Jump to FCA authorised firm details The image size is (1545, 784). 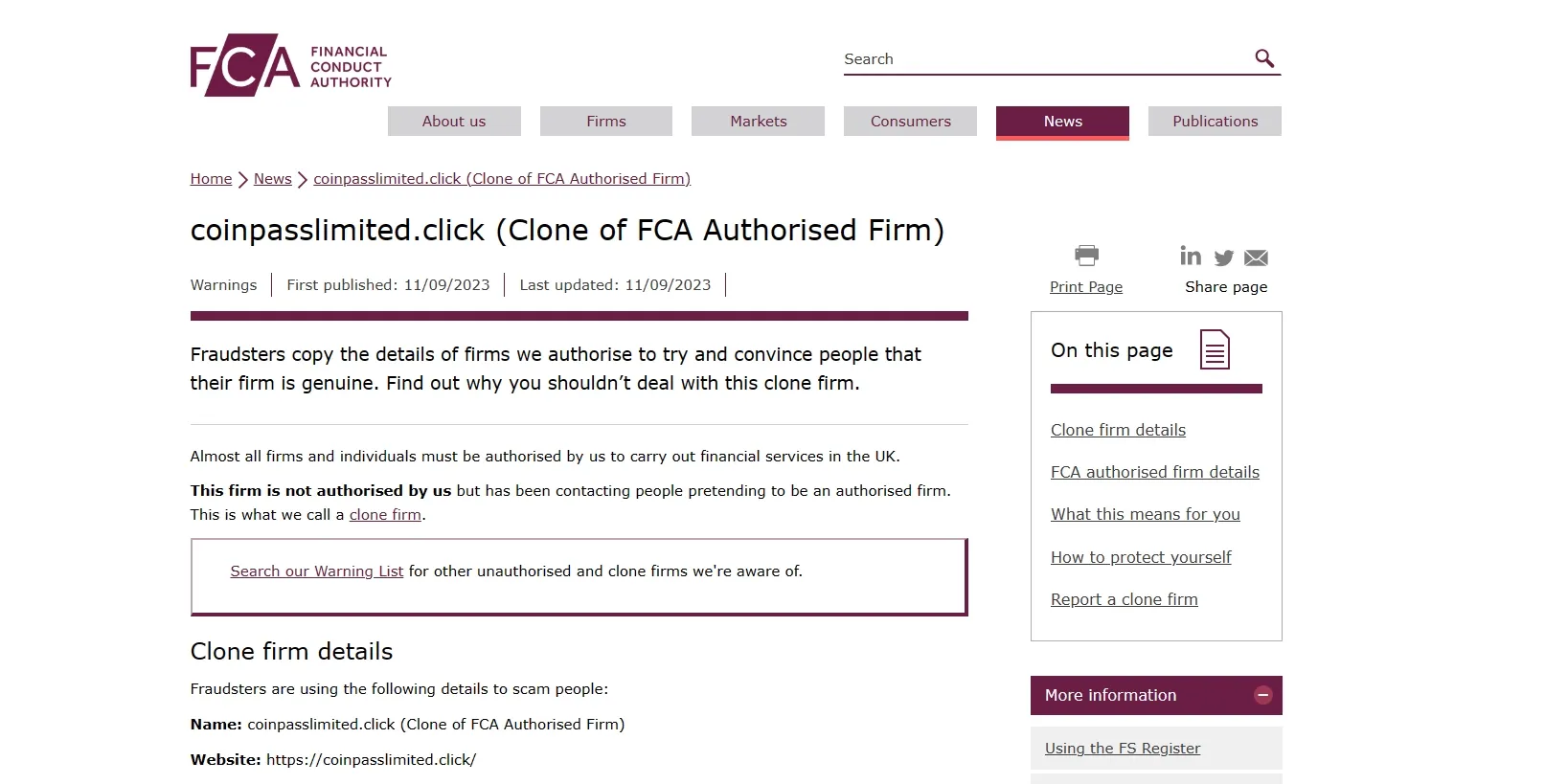click(x=1155, y=472)
